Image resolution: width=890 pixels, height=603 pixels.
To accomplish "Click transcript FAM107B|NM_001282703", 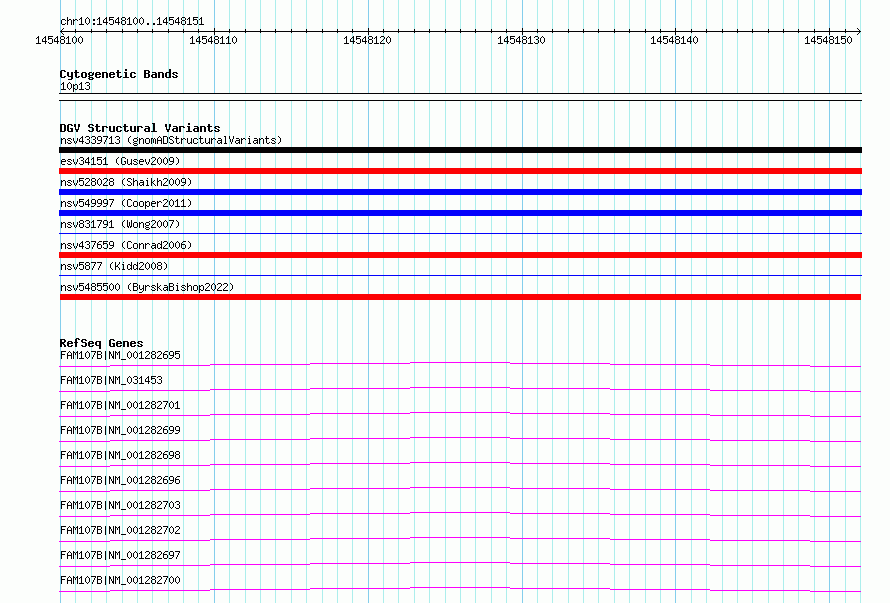I will (x=120, y=505).
